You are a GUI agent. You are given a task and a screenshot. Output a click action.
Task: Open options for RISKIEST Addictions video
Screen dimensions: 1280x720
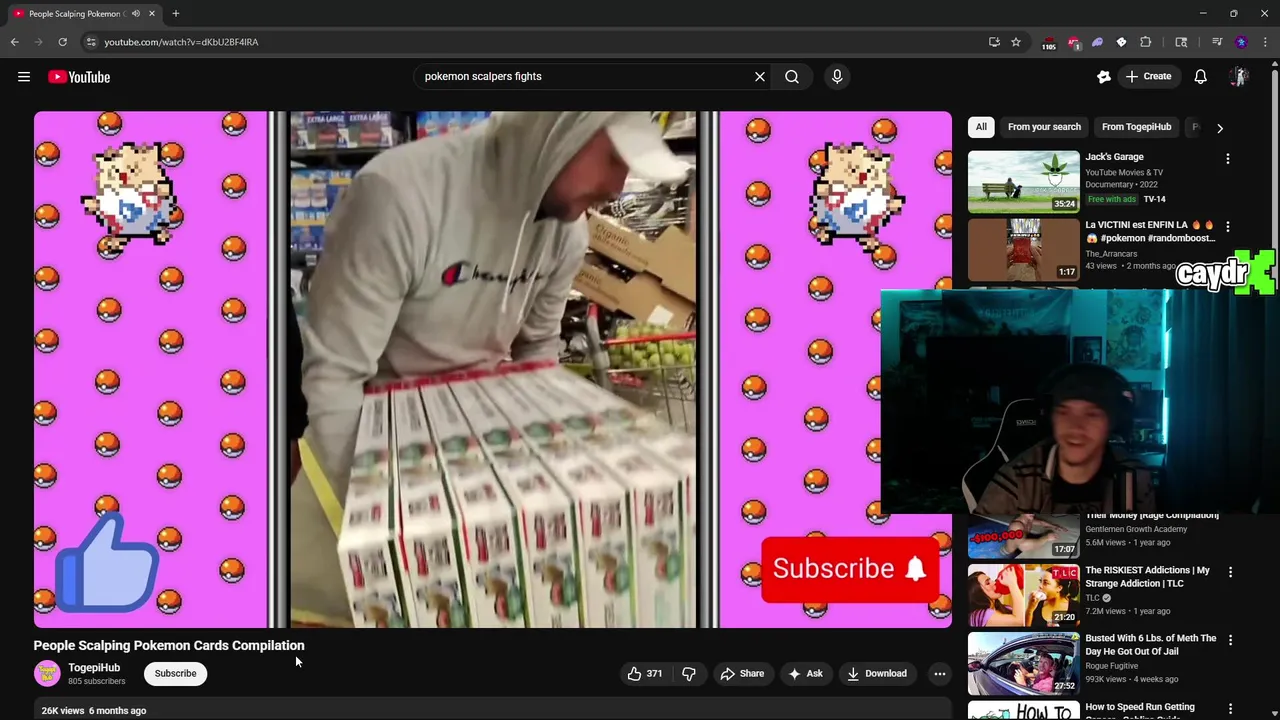tap(1230, 572)
